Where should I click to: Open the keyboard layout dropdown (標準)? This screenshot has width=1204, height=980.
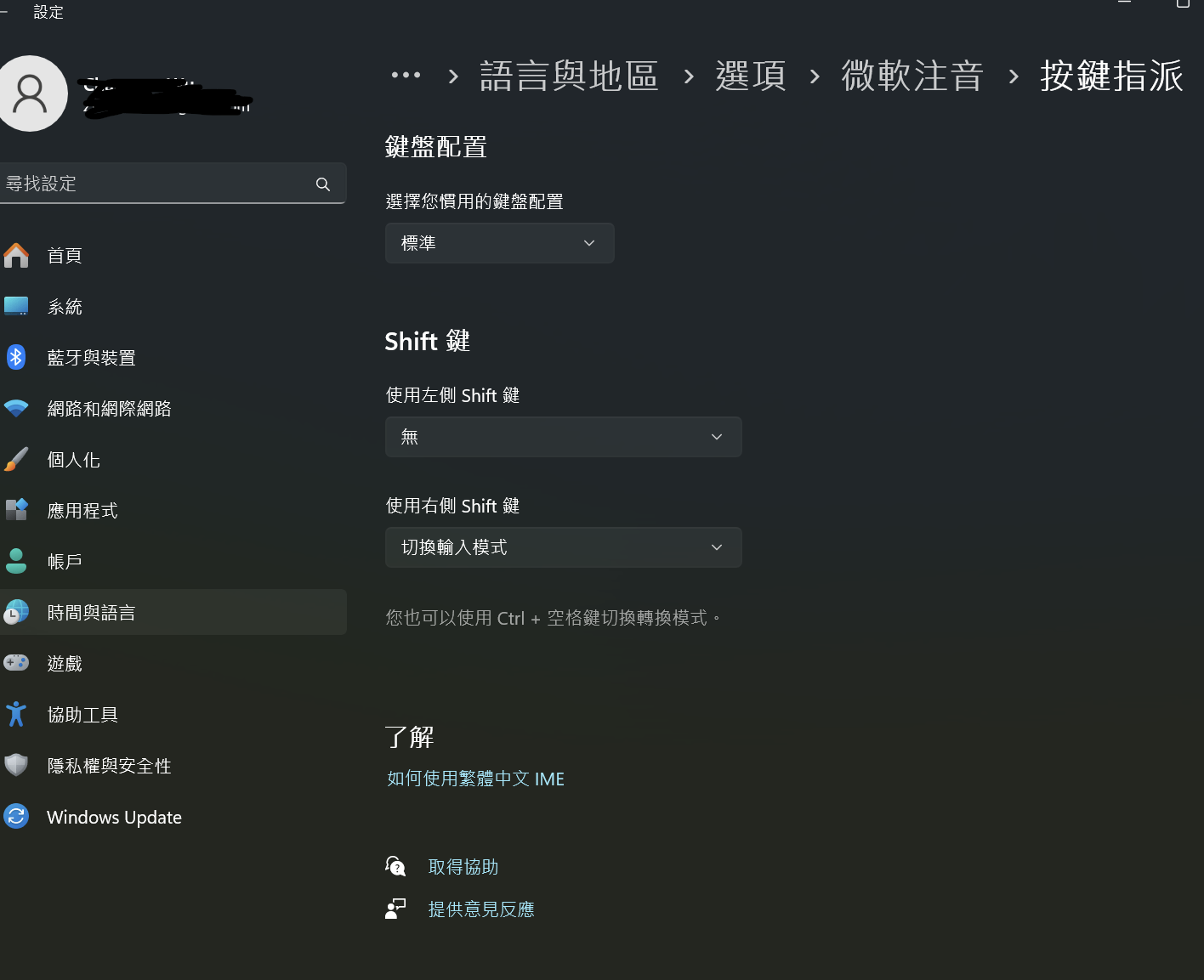coord(499,243)
